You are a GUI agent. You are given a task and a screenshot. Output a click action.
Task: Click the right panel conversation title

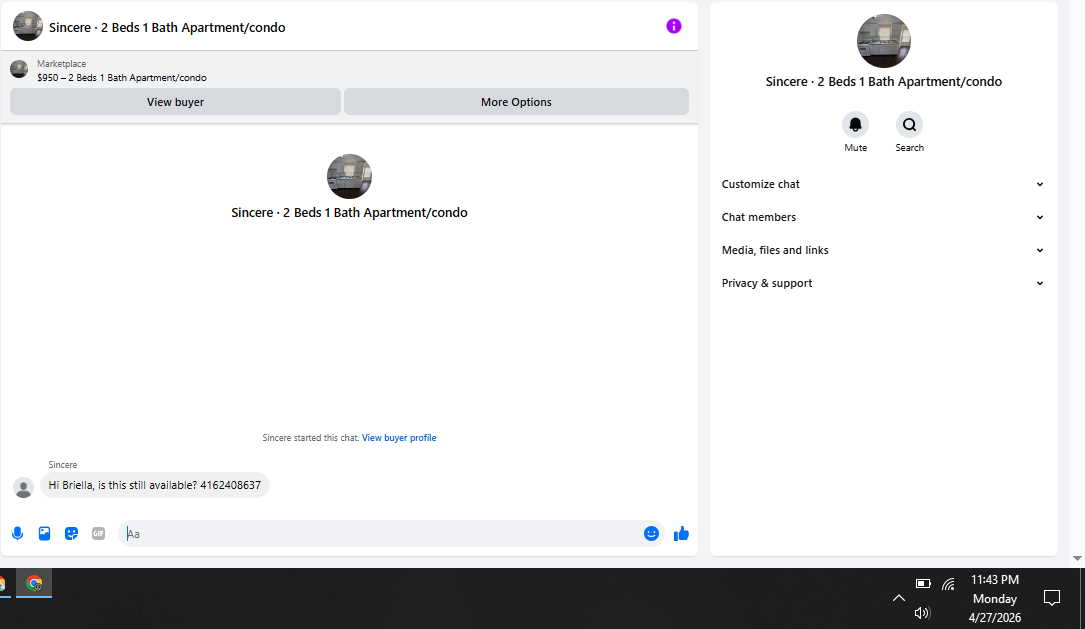pyautogui.click(x=884, y=82)
